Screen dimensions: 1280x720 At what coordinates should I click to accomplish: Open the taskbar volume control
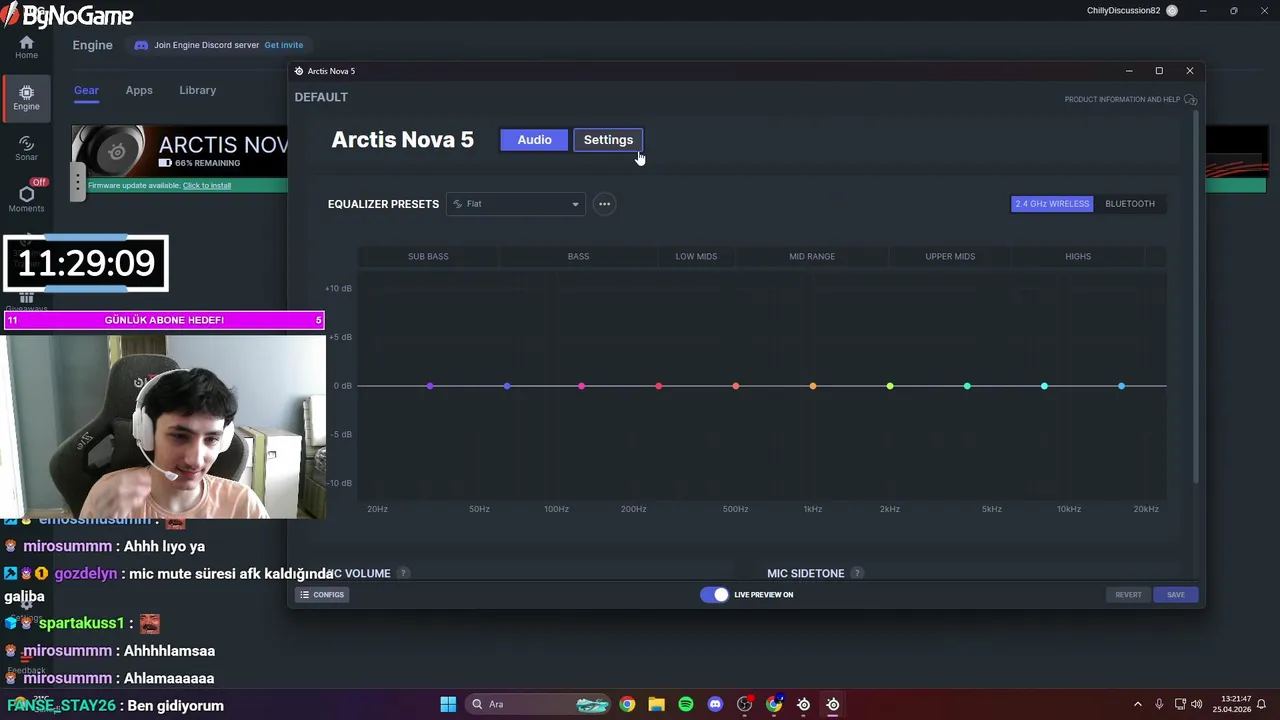(x=1199, y=704)
